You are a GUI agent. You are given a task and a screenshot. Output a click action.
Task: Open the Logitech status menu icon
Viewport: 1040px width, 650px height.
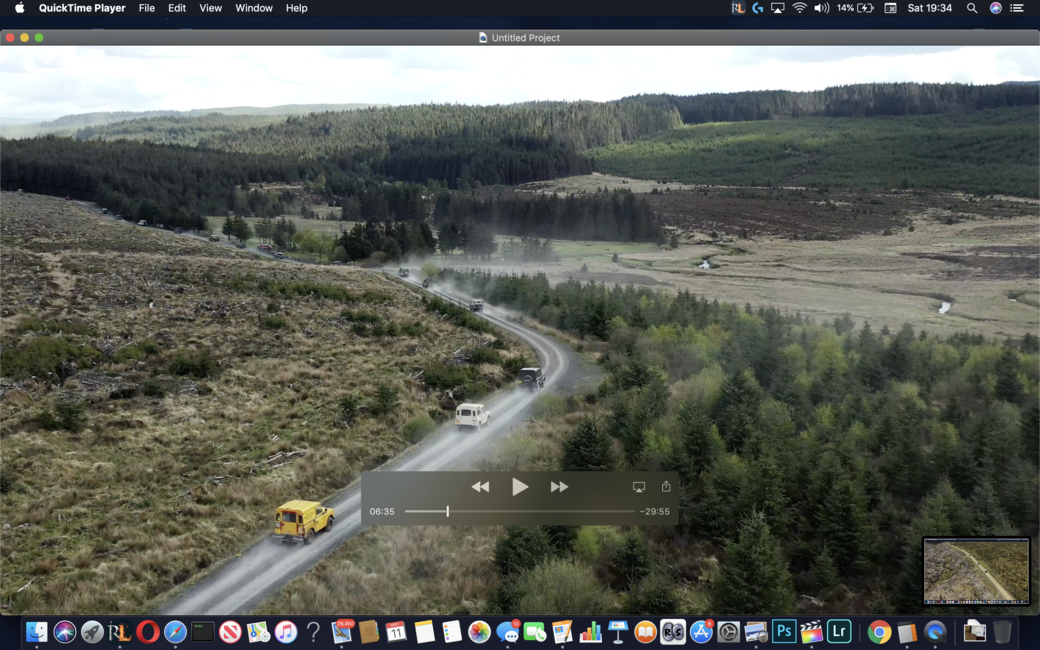coord(757,8)
